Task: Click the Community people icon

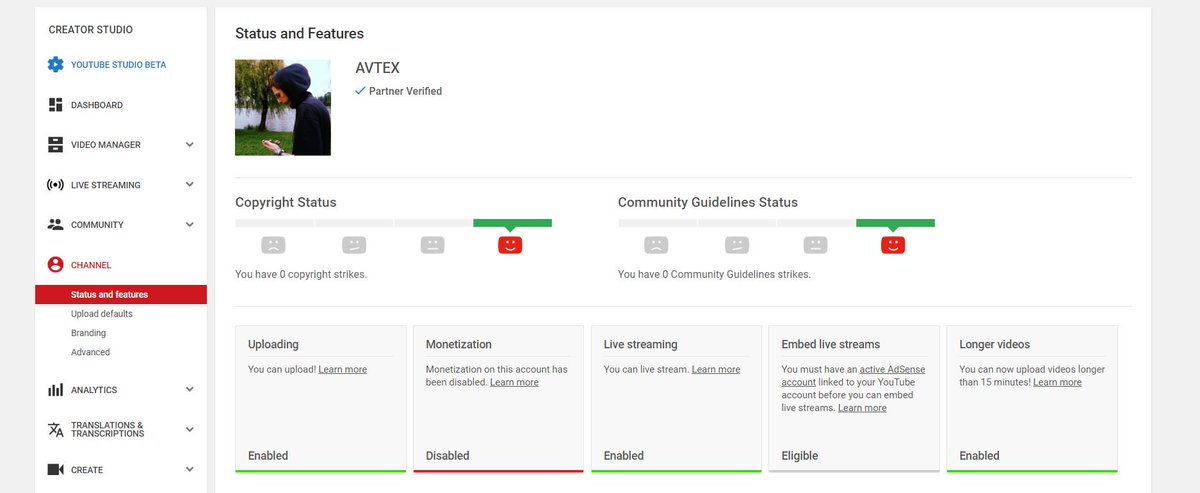Action: click(56, 225)
